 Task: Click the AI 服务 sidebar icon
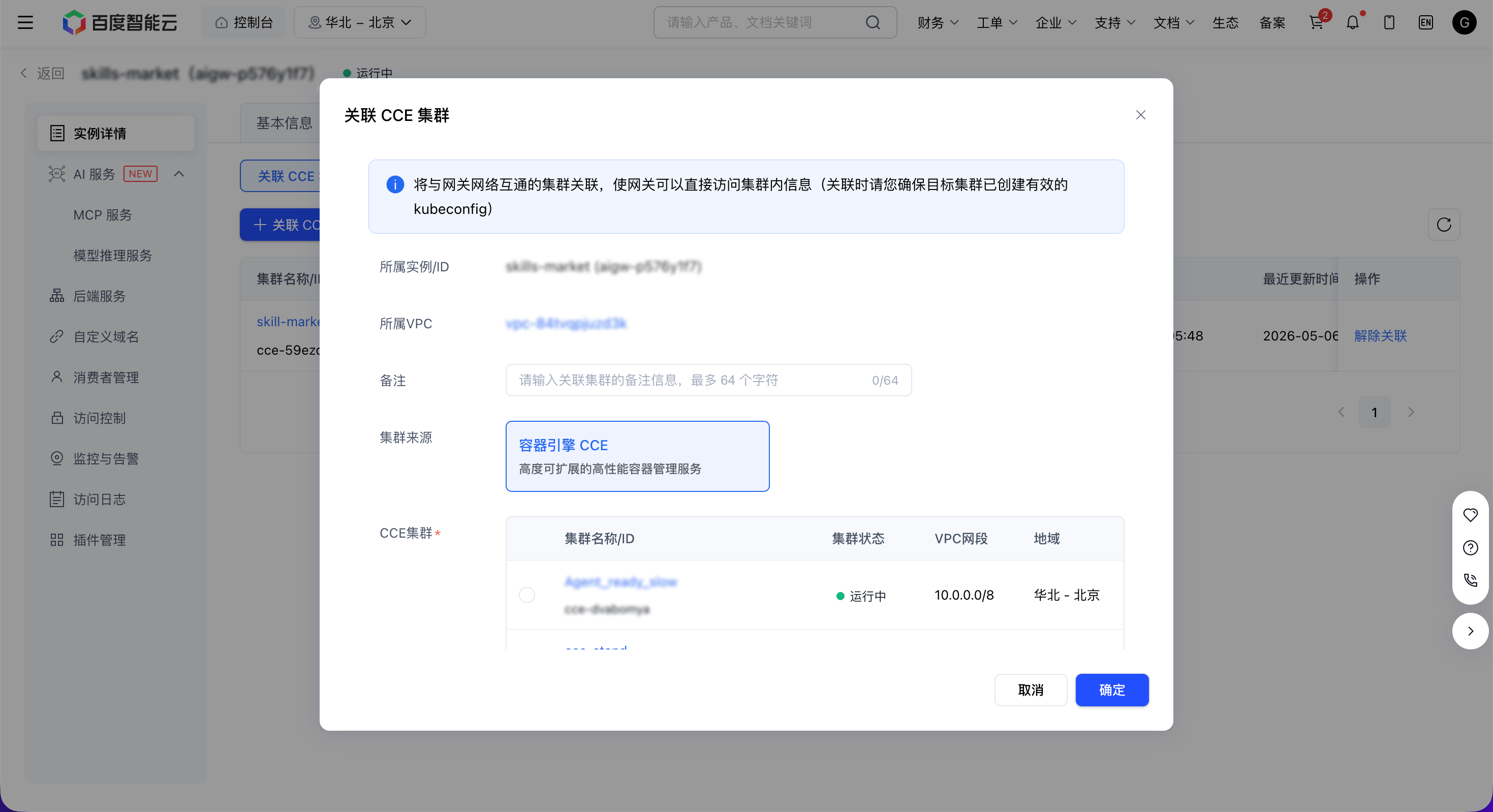click(x=57, y=174)
